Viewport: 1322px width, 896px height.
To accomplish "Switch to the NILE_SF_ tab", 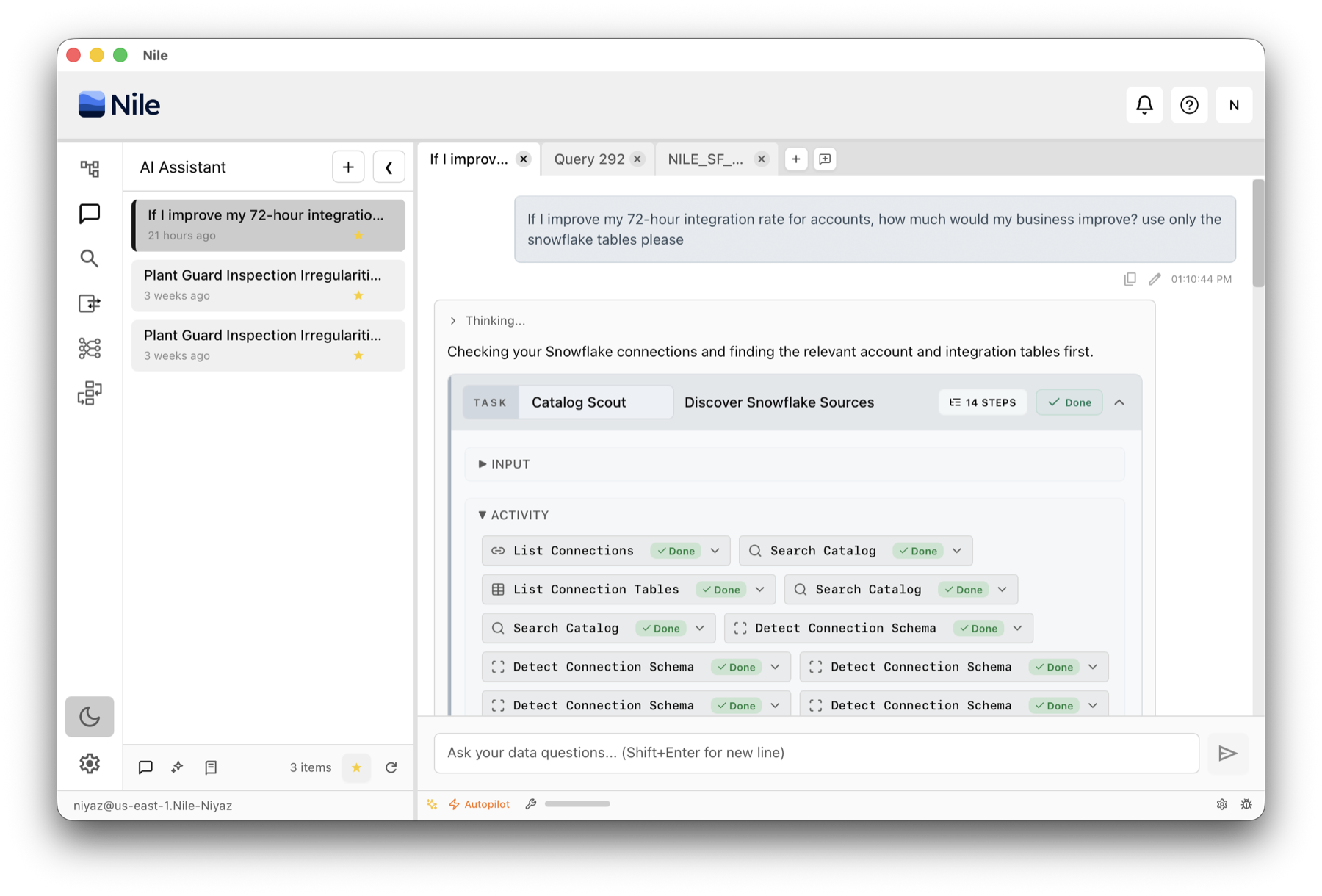I will point(705,159).
